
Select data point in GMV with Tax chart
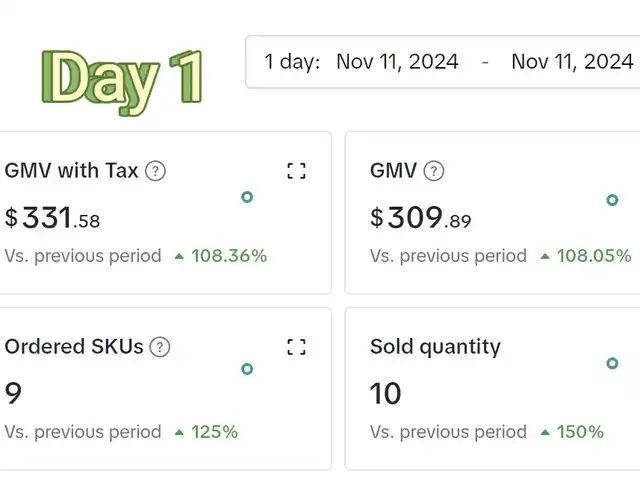(x=247, y=197)
